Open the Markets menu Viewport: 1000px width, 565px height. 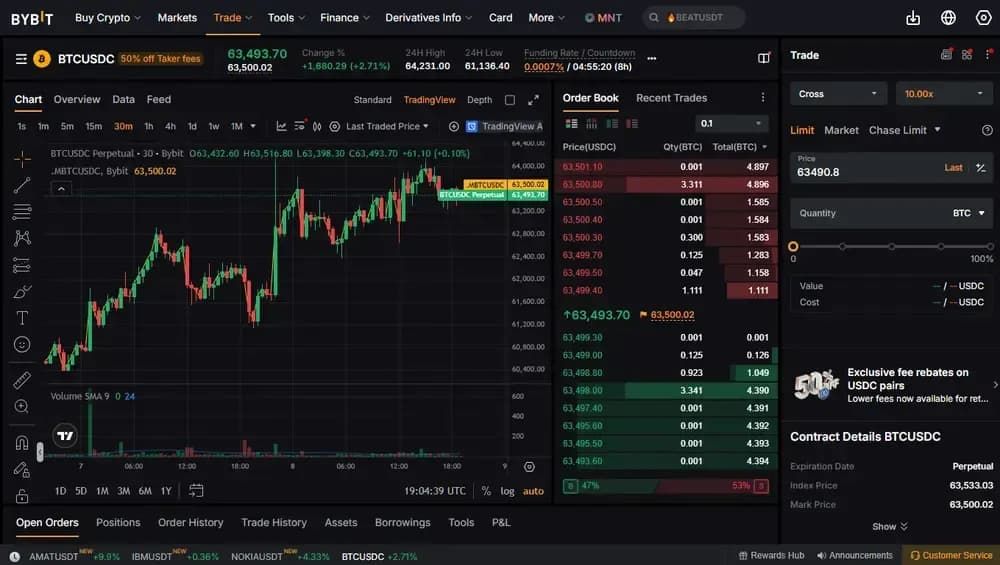177,18
